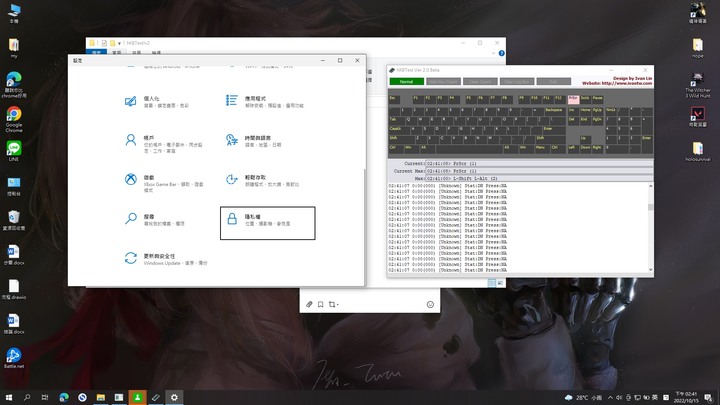Click the Up arrow key on KBTest keyboard
Viewport: 720px width, 405px height.
coord(585,140)
